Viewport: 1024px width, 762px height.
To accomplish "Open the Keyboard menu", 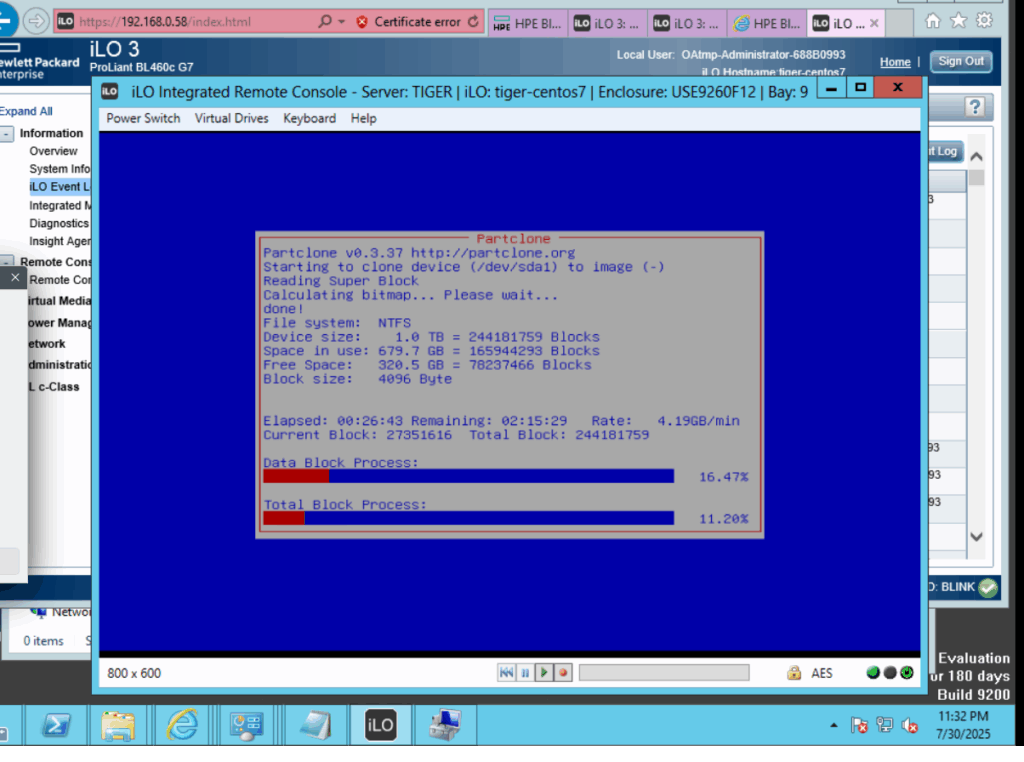I will (x=309, y=118).
